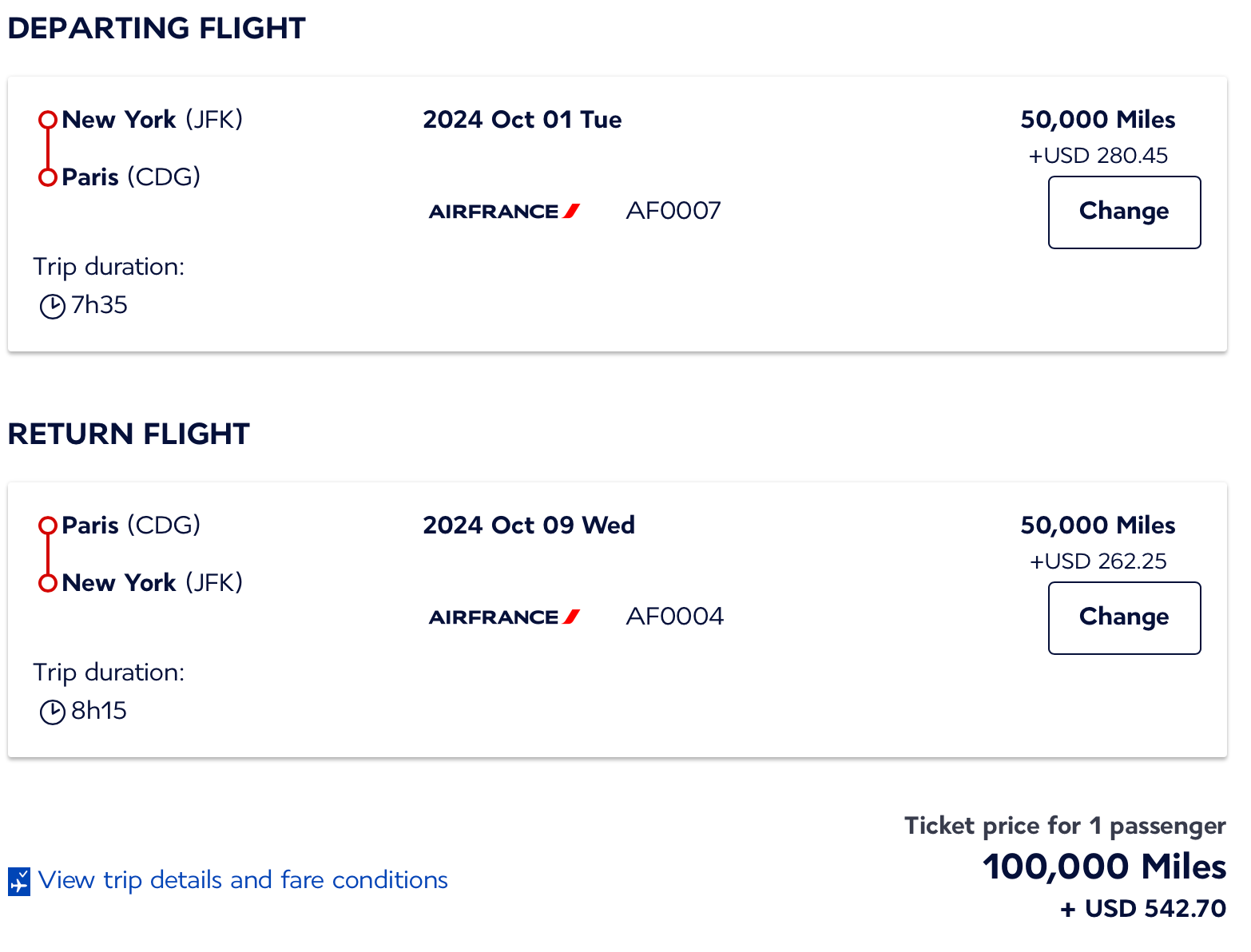
Task: Click the return Paris origin circle marker
Action: pos(48,526)
